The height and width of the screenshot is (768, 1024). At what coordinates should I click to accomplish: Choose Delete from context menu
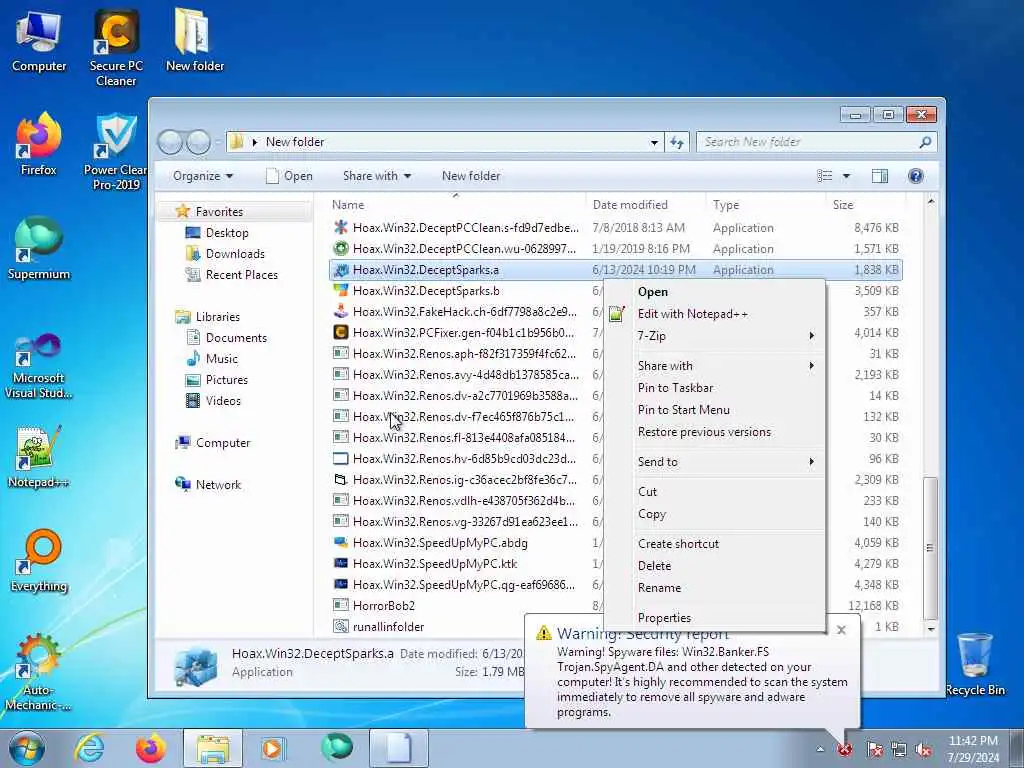coord(716,566)
